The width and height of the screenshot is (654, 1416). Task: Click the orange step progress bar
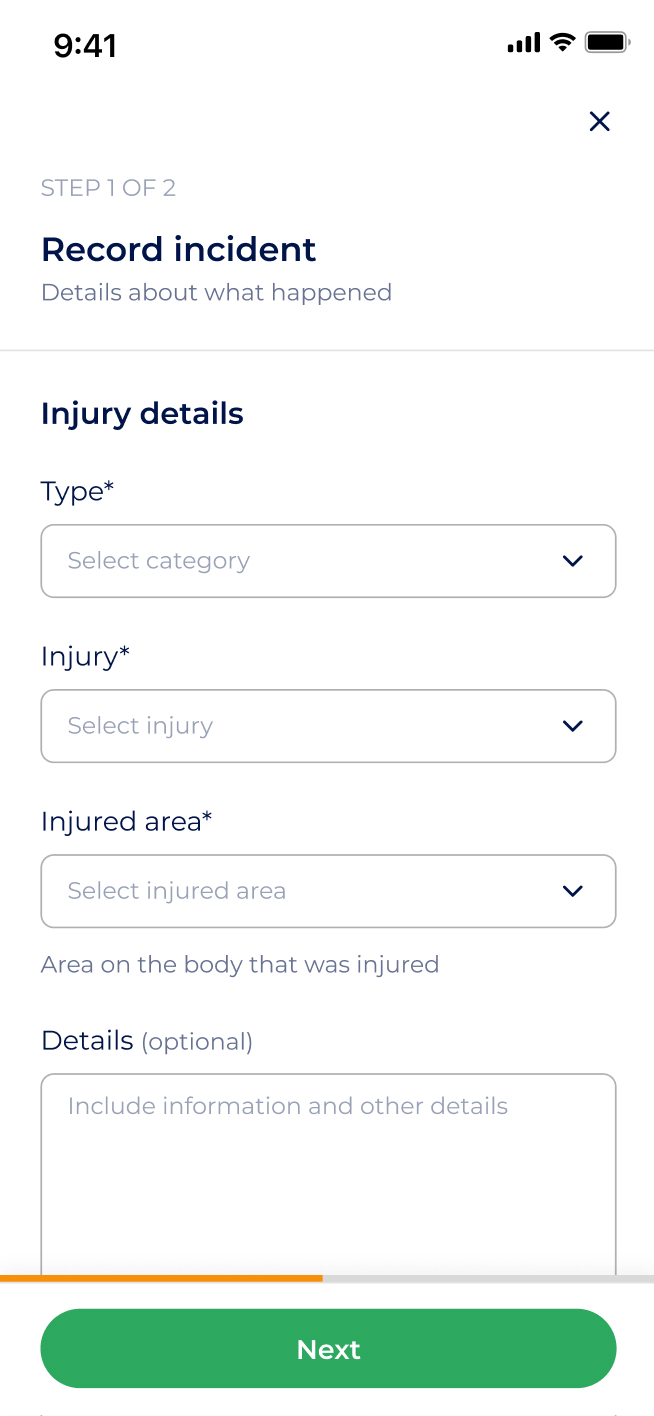[x=160, y=1278]
